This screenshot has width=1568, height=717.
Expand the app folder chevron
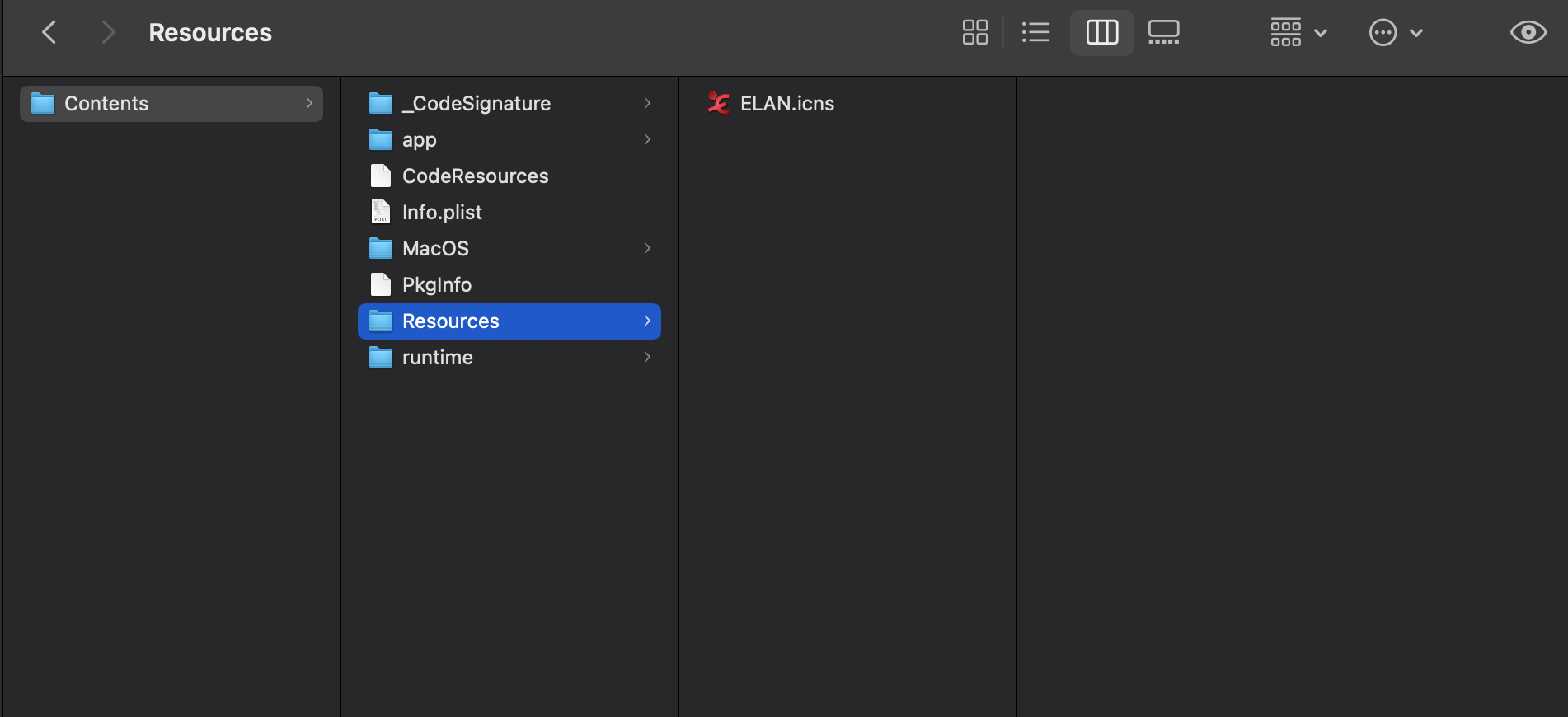coord(647,140)
